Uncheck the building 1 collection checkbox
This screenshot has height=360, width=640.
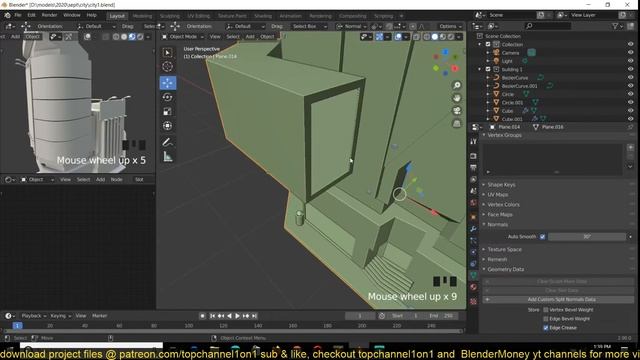pos(488,69)
